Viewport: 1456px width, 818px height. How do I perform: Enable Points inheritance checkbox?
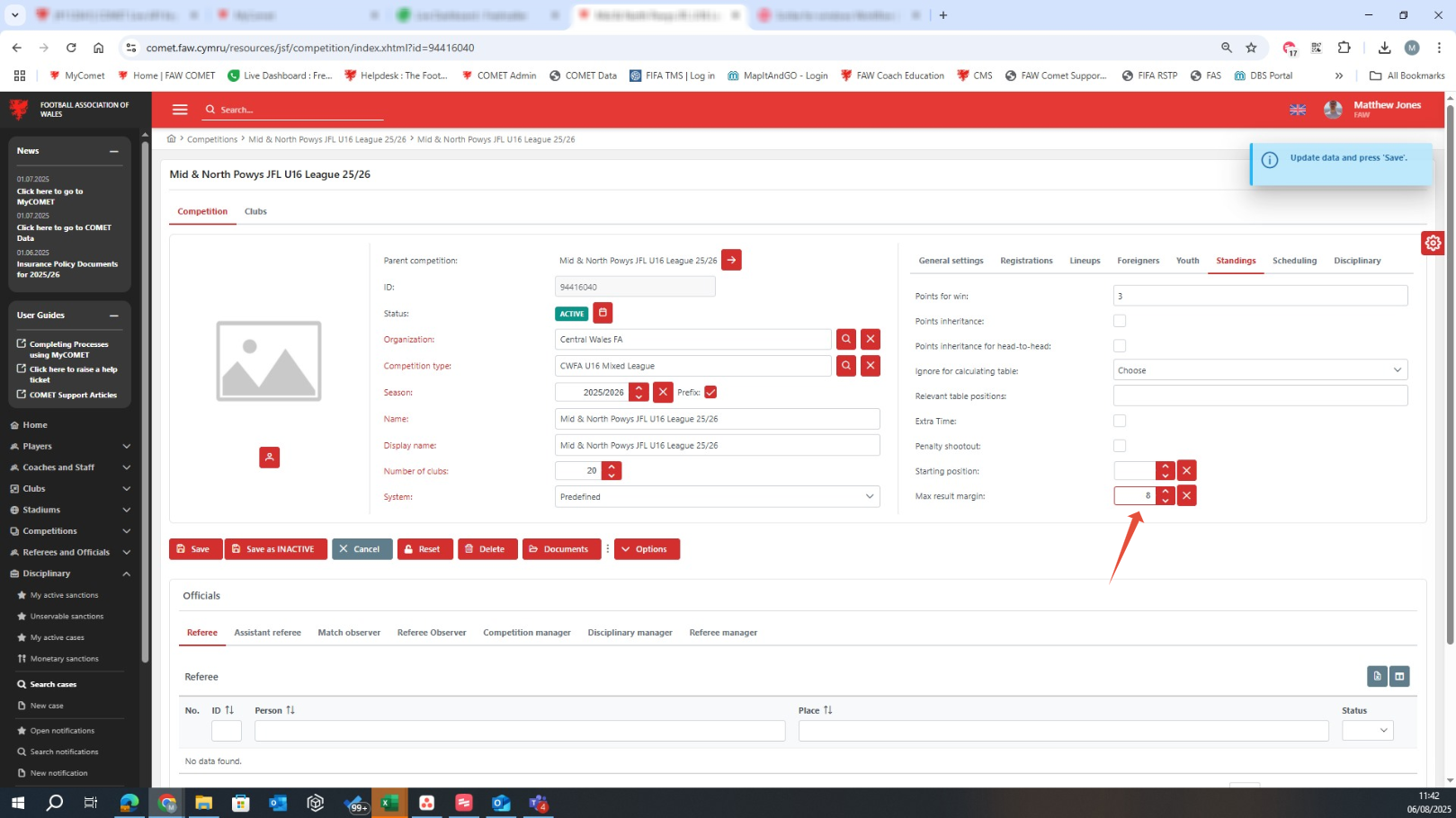(x=1120, y=321)
